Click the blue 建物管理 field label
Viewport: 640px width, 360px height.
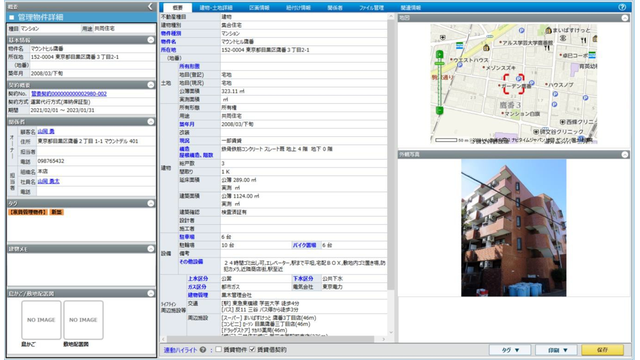click(x=198, y=295)
